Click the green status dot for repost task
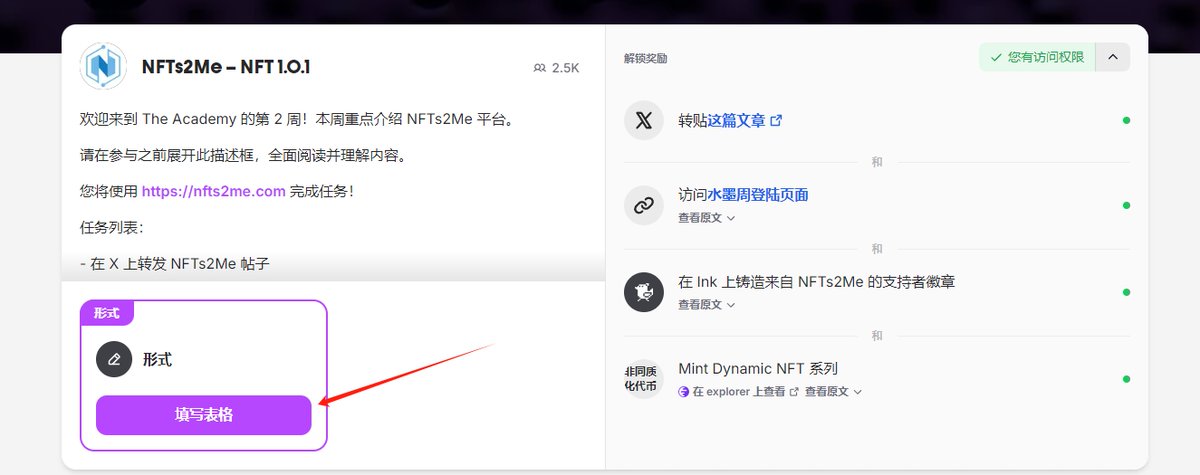The width and height of the screenshot is (1200, 475). point(1126,120)
